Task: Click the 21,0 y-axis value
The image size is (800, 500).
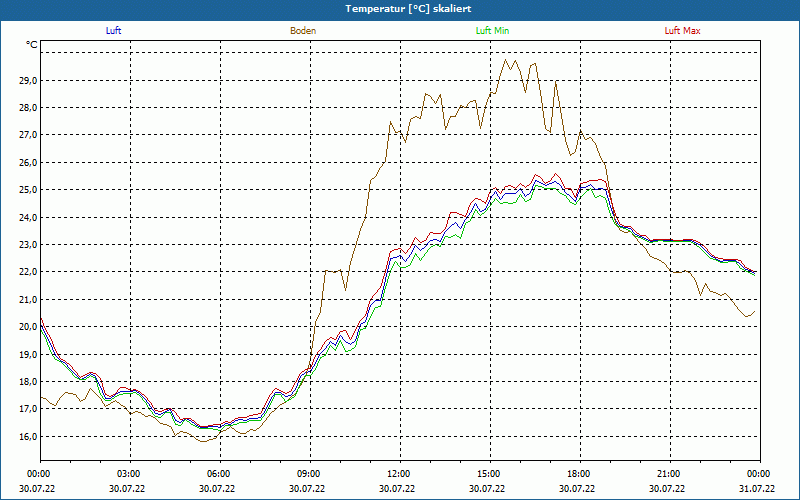Action: point(29,299)
